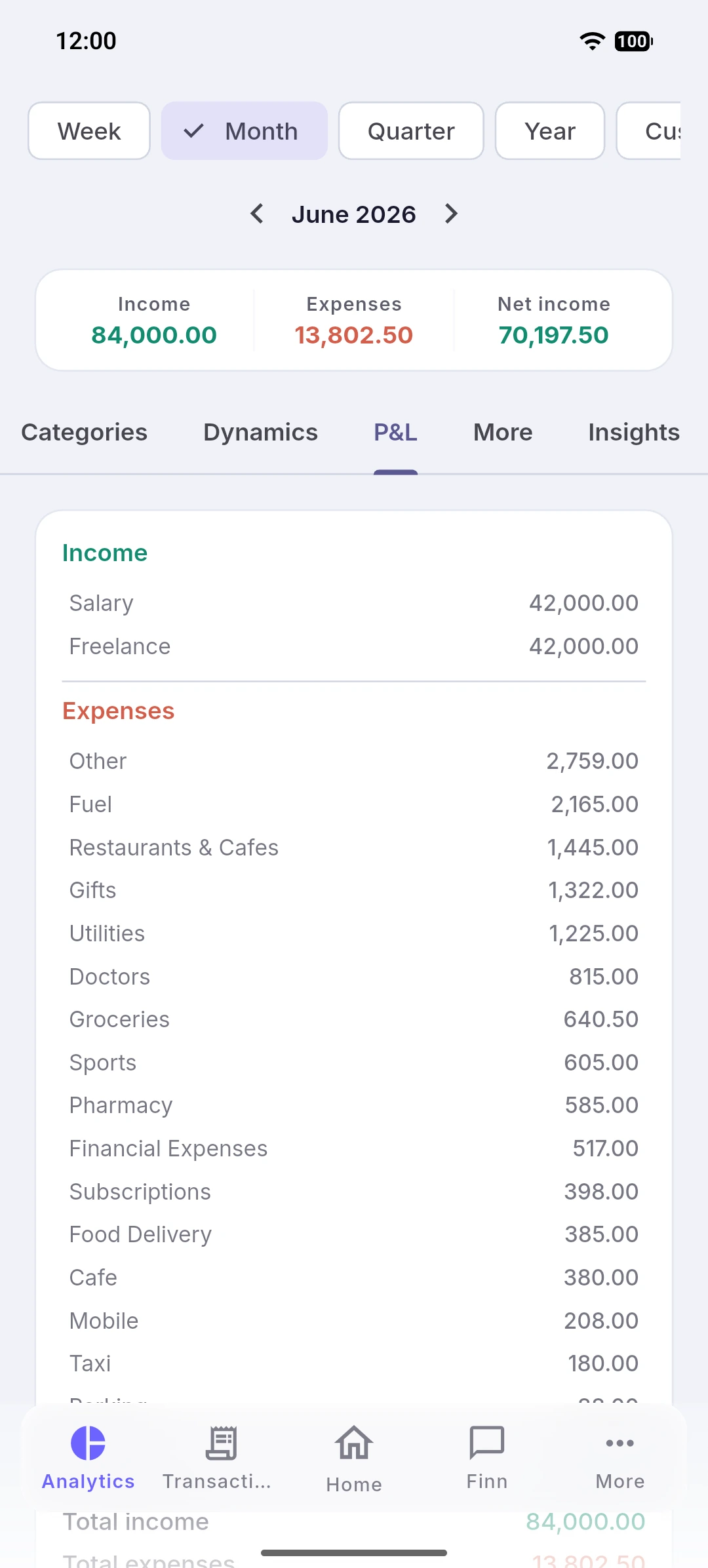Viewport: 708px width, 1568px height.
Task: Open the Transactions receipt icon
Action: [x=222, y=1443]
